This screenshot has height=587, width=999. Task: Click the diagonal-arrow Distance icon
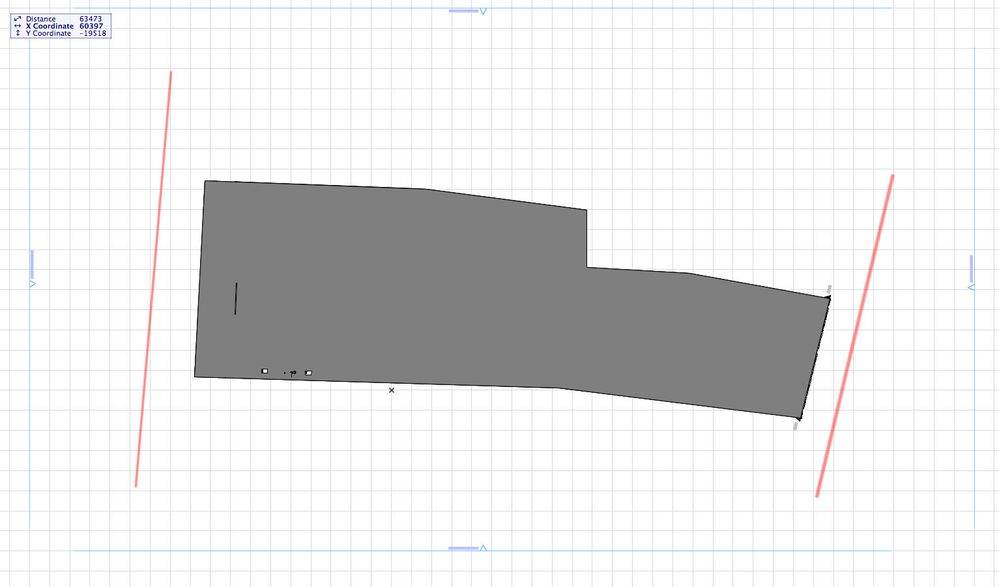pyautogui.click(x=17, y=18)
